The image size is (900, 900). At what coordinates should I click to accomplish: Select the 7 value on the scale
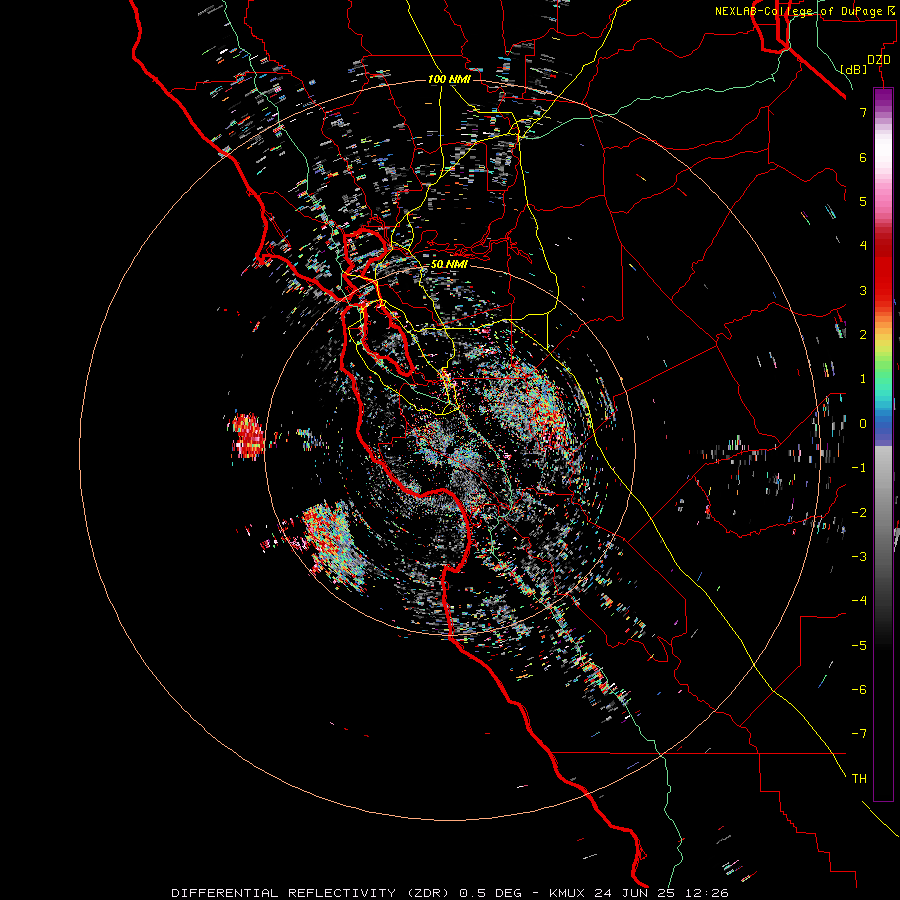pyautogui.click(x=863, y=112)
